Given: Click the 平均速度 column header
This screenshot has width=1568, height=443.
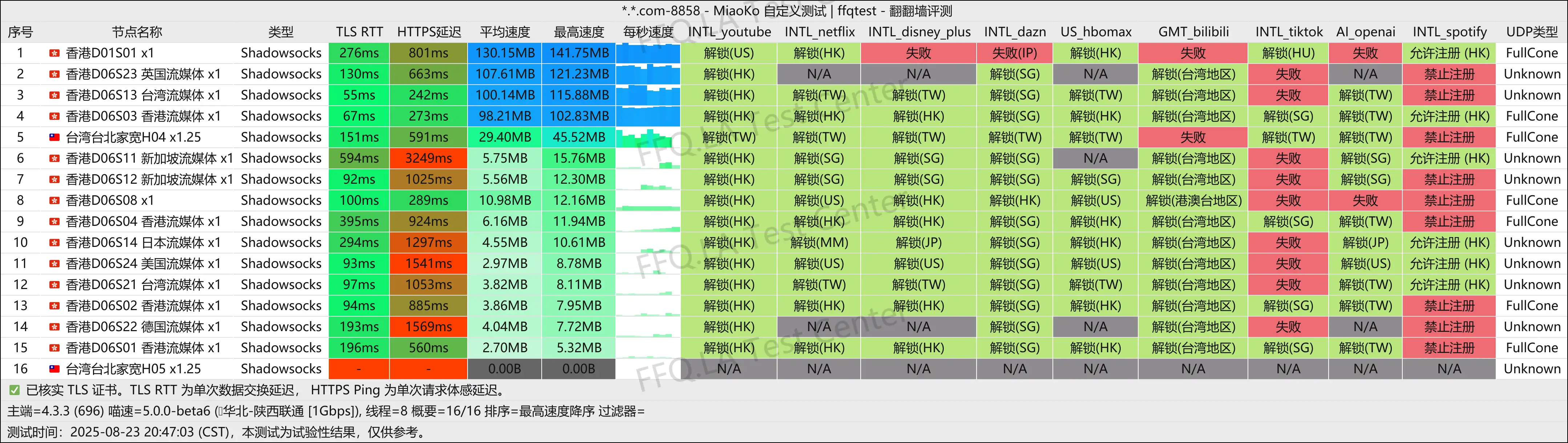Looking at the screenshot, I should pyautogui.click(x=505, y=32).
